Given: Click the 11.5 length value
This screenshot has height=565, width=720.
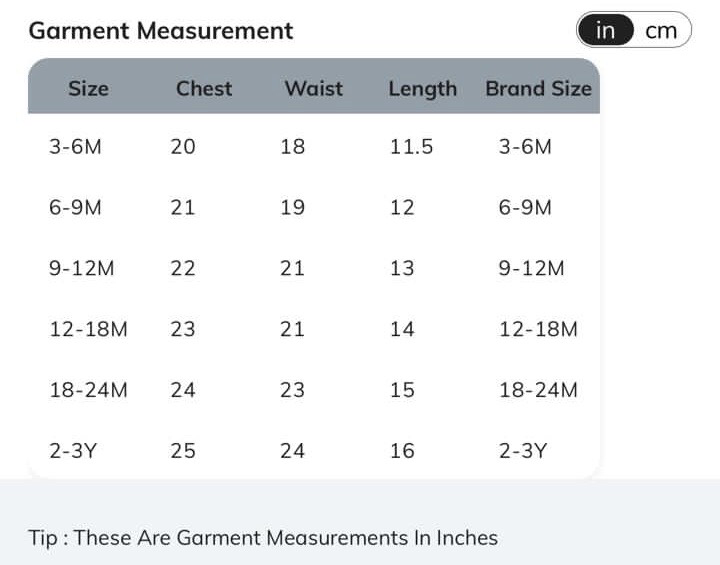Looking at the screenshot, I should (411, 147).
